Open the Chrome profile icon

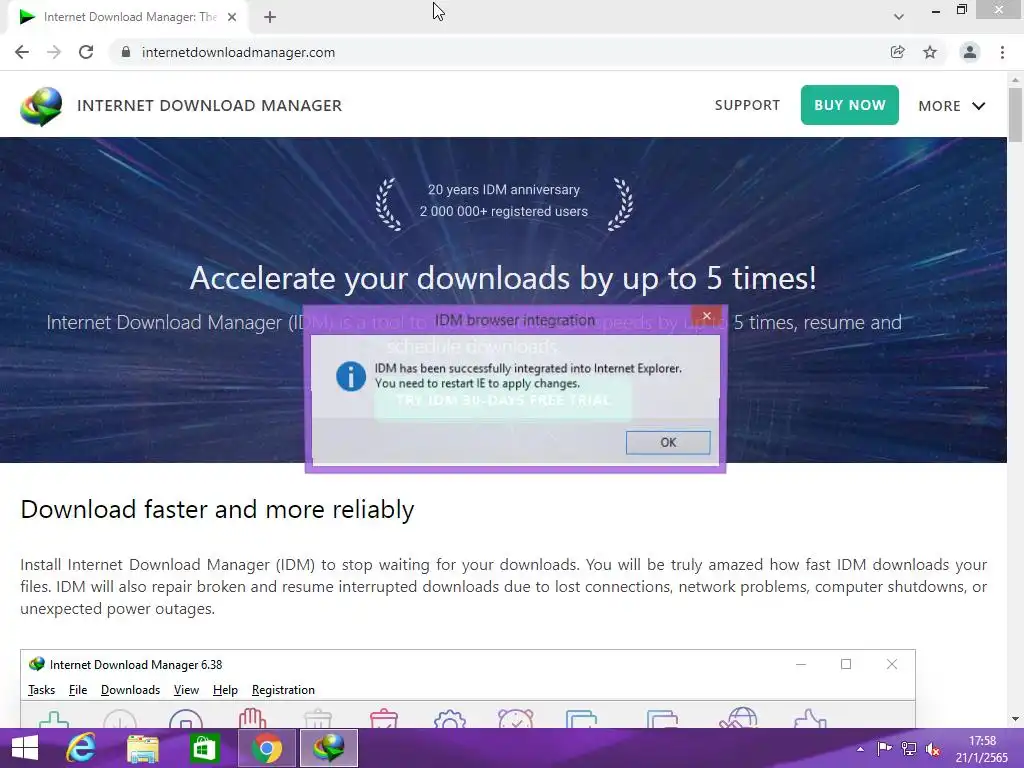pyautogui.click(x=970, y=52)
